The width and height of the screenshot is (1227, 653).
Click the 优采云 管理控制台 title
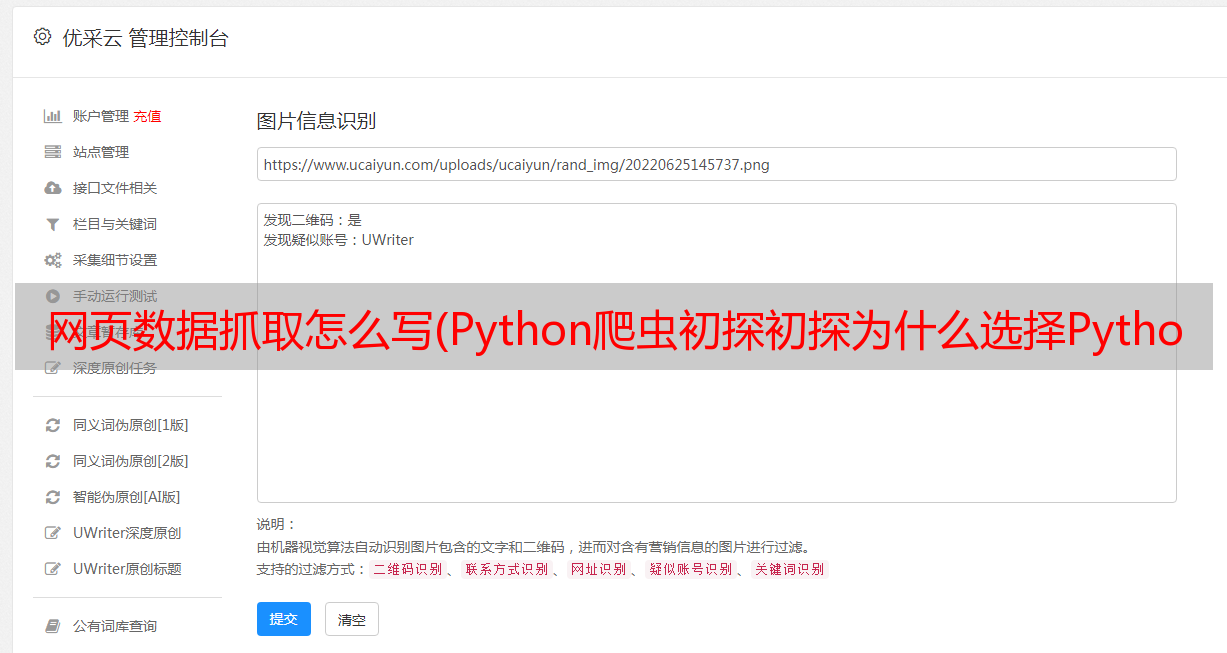pyautogui.click(x=146, y=38)
